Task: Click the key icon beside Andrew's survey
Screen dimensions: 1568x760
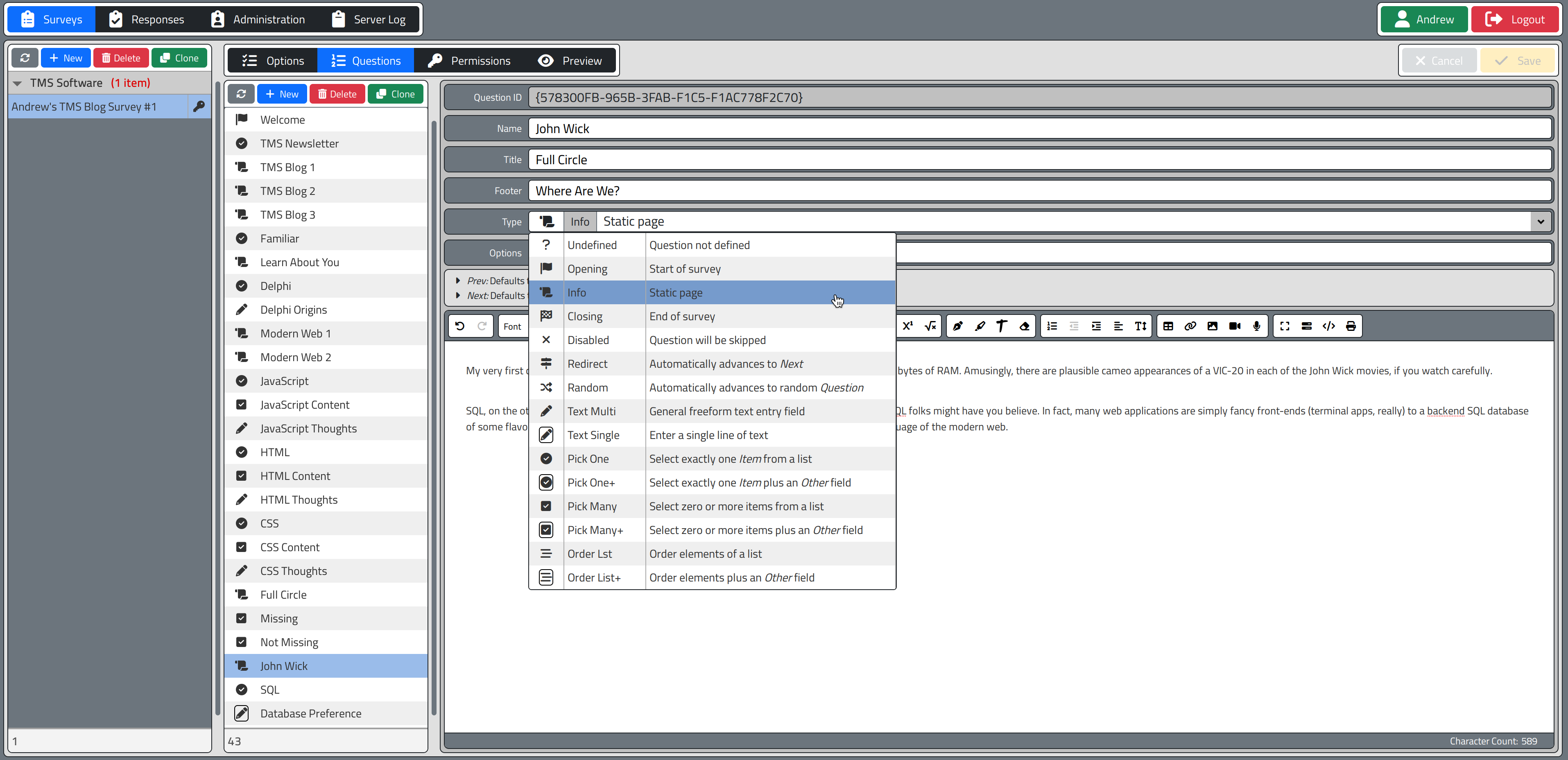Action: tap(199, 106)
